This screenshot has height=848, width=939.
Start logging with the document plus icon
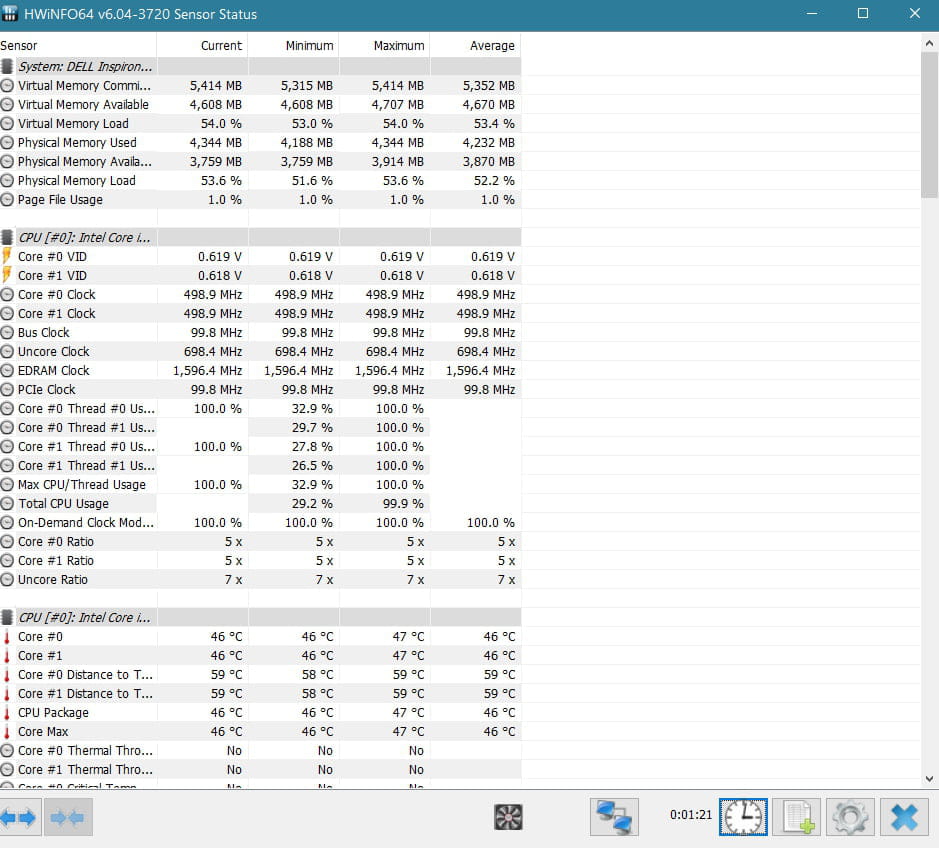796,817
